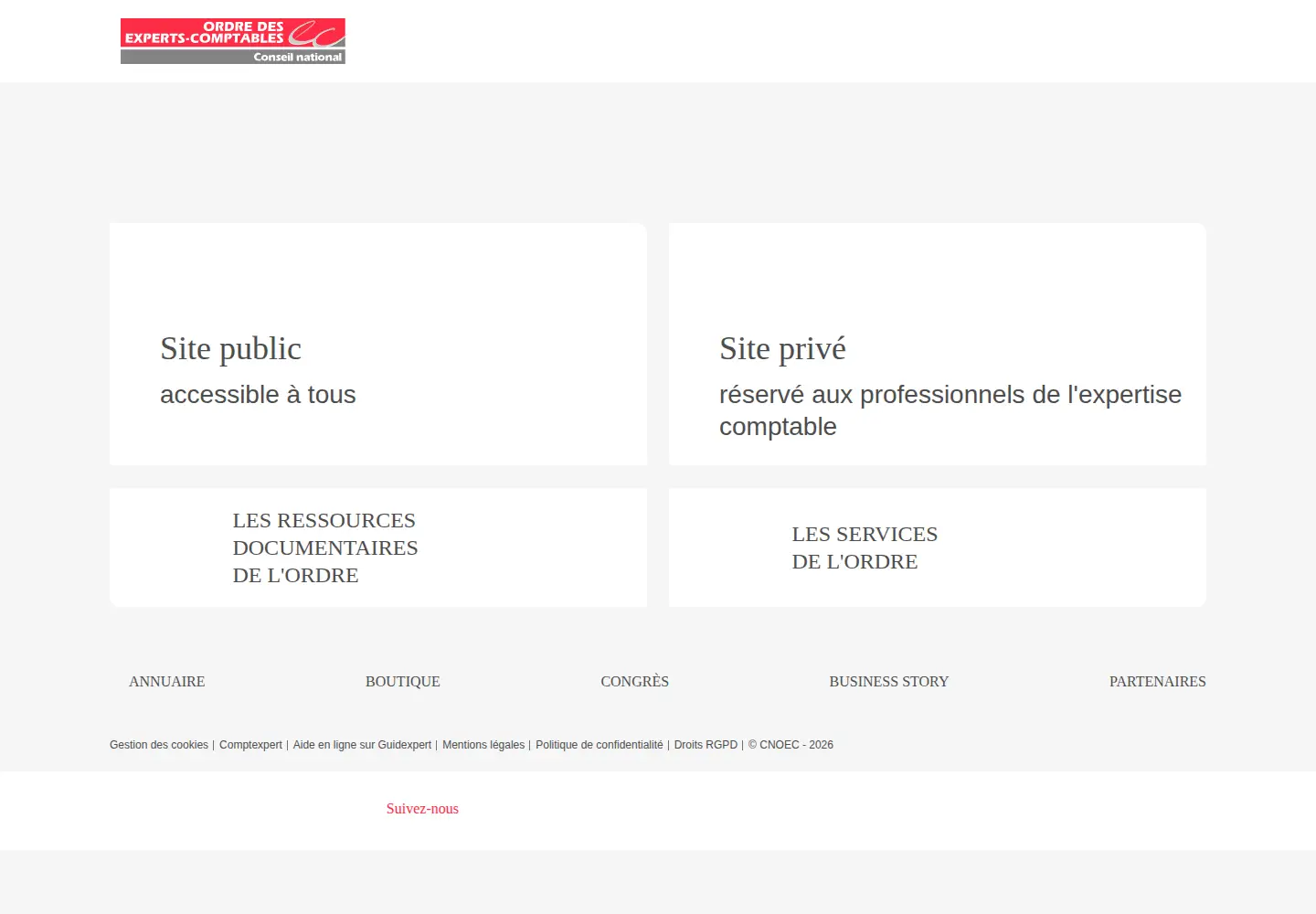Open the Site public card
Image resolution: width=1316 pixels, height=914 pixels.
point(378,345)
